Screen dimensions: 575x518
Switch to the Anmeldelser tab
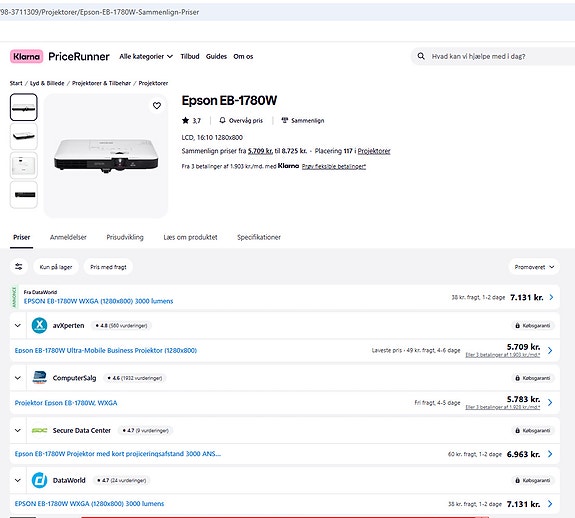tap(68, 237)
